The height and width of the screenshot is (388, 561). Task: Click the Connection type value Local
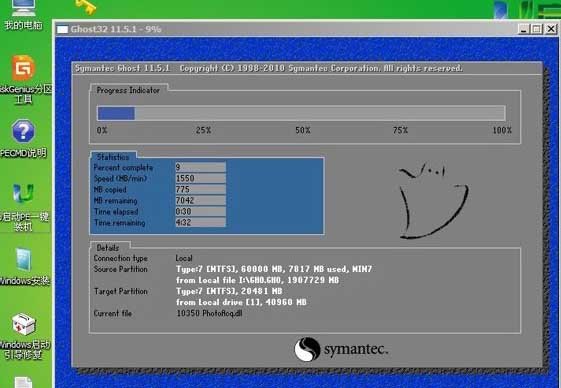(x=184, y=258)
